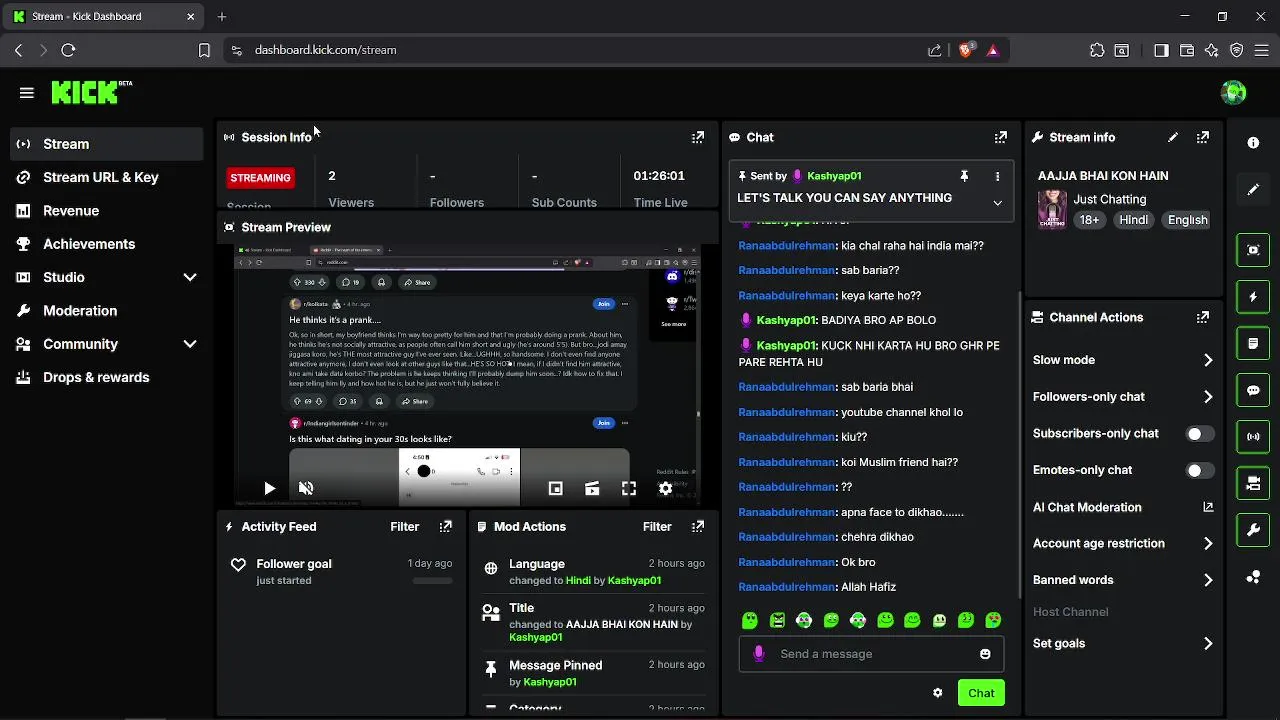Screen dimensions: 1280x720
Task: Click the Hindi language tag
Action: tap(1133, 220)
